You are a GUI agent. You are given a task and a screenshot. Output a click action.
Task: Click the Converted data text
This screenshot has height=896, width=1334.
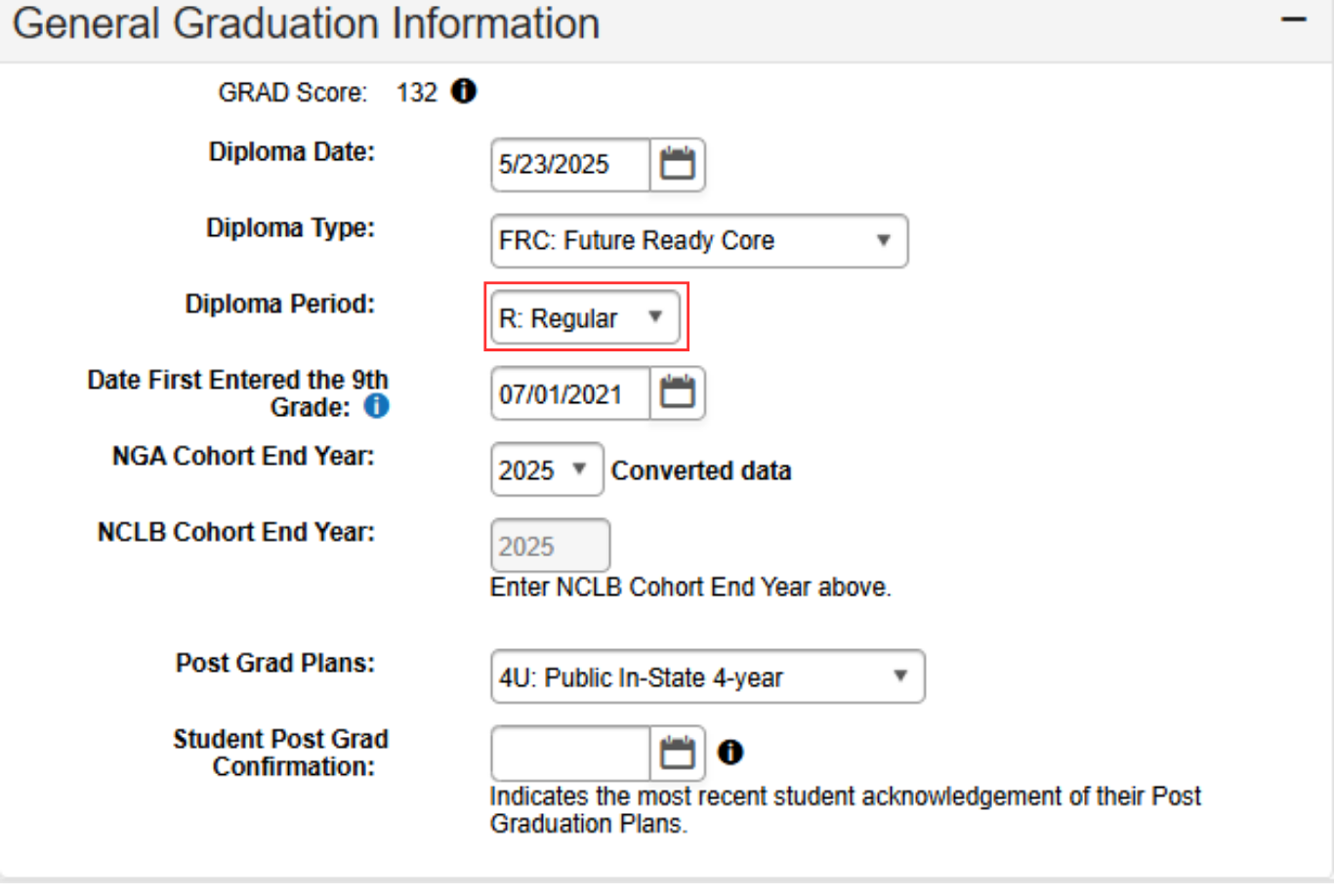click(x=700, y=470)
